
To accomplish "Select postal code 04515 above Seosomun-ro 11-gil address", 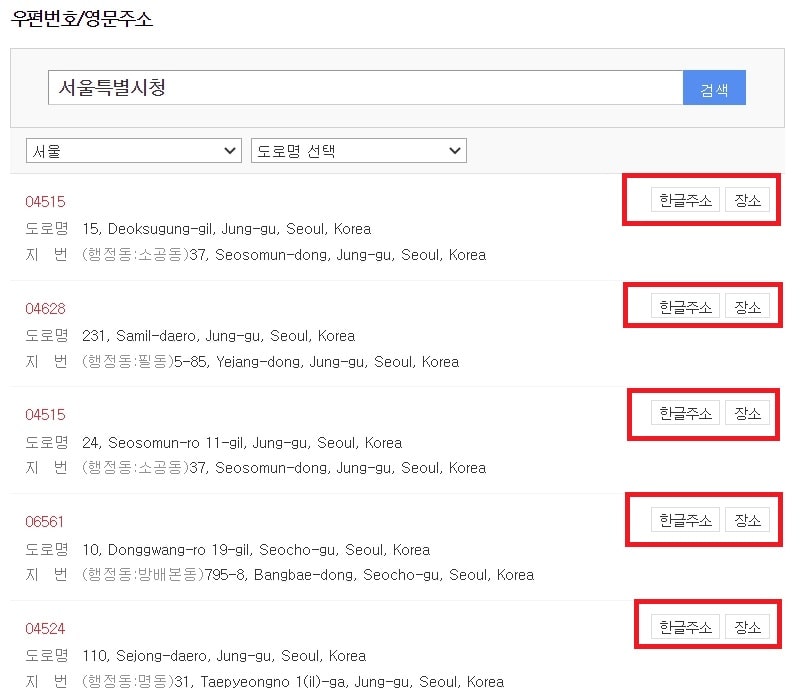I will [x=45, y=415].
